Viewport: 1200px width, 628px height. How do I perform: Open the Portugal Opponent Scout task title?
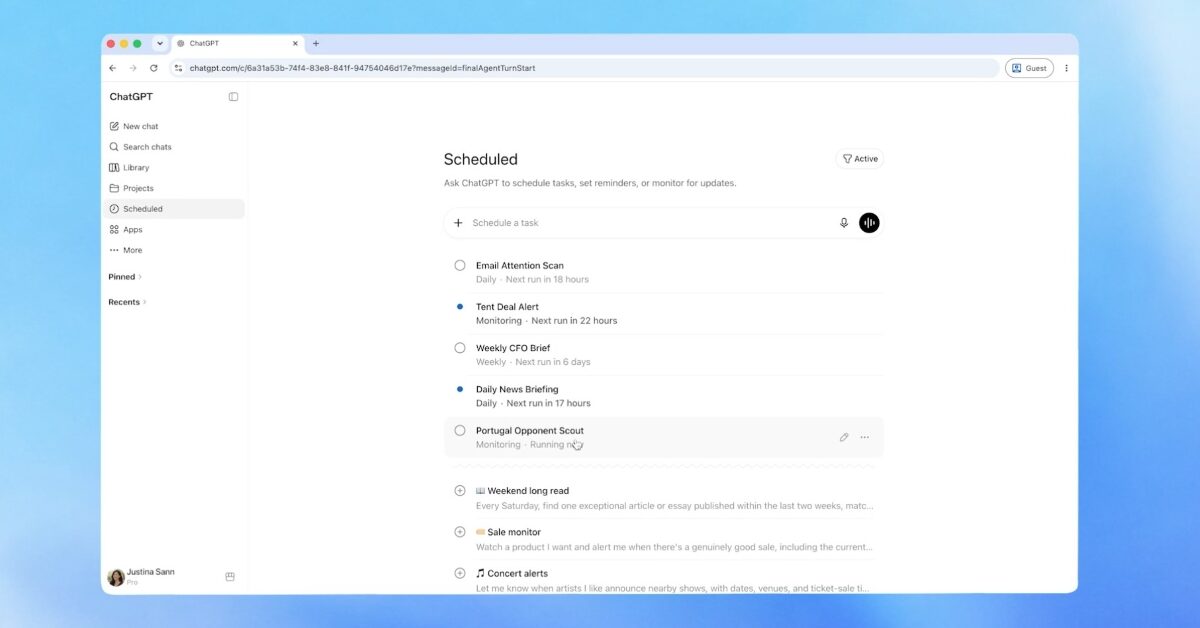[x=530, y=431]
